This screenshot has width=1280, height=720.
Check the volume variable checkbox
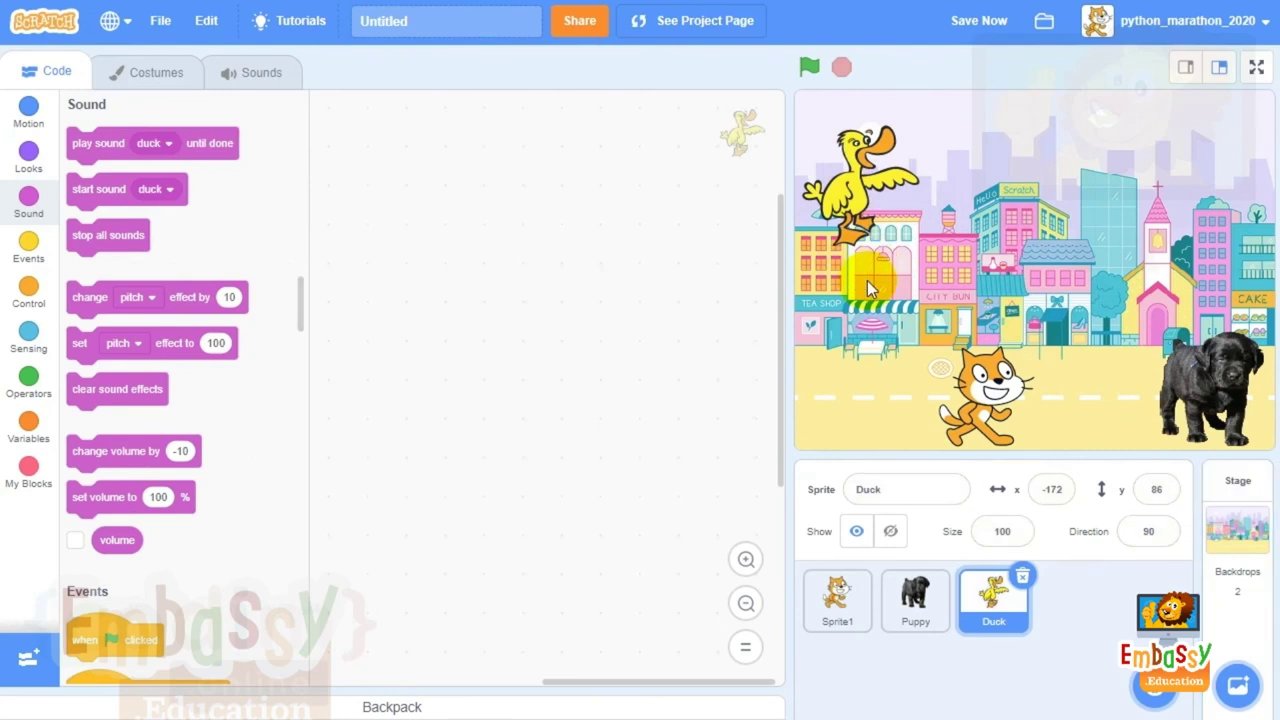pos(75,540)
